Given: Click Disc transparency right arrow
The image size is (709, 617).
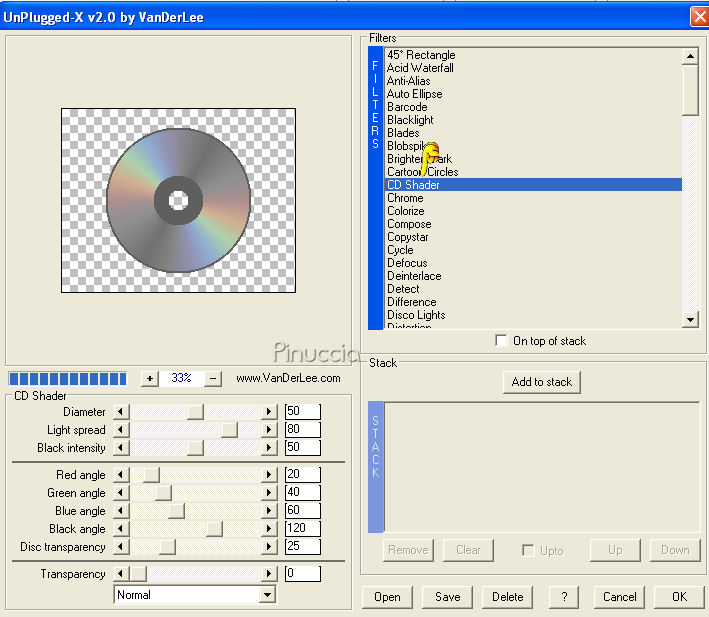Looking at the screenshot, I should pyautogui.click(x=269, y=547).
